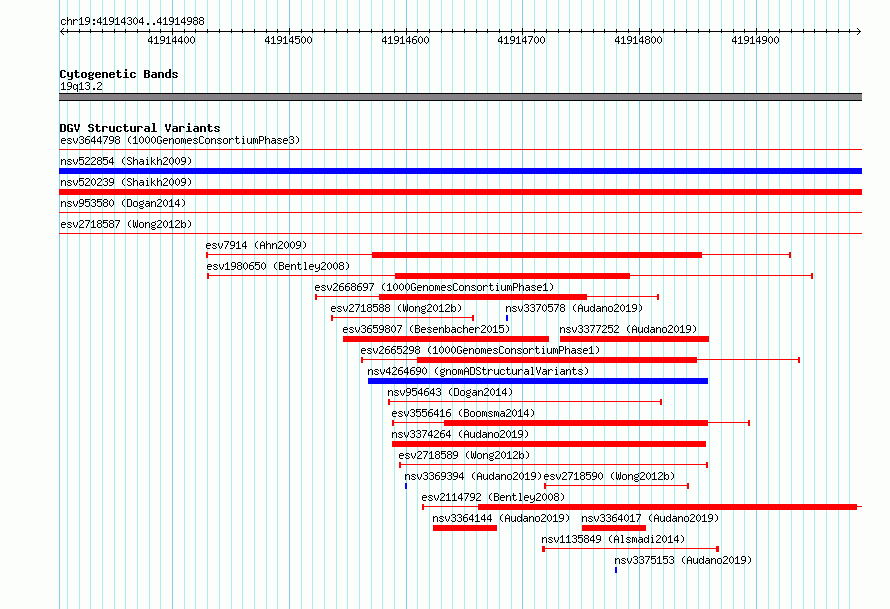Select the nsv3364017 (Audano2019) red bar
Viewport: 890px width, 609px height.
614,528
